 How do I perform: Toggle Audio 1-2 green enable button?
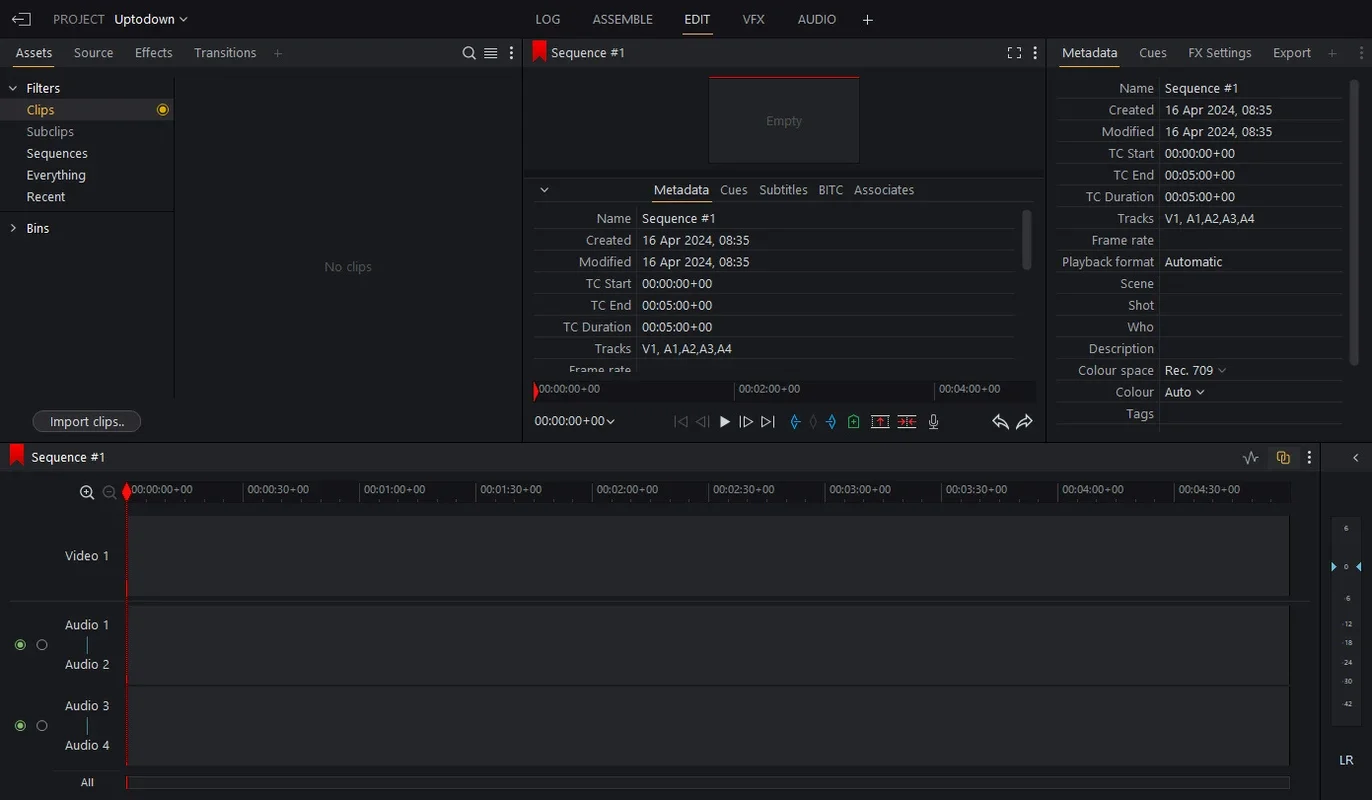pos(20,645)
